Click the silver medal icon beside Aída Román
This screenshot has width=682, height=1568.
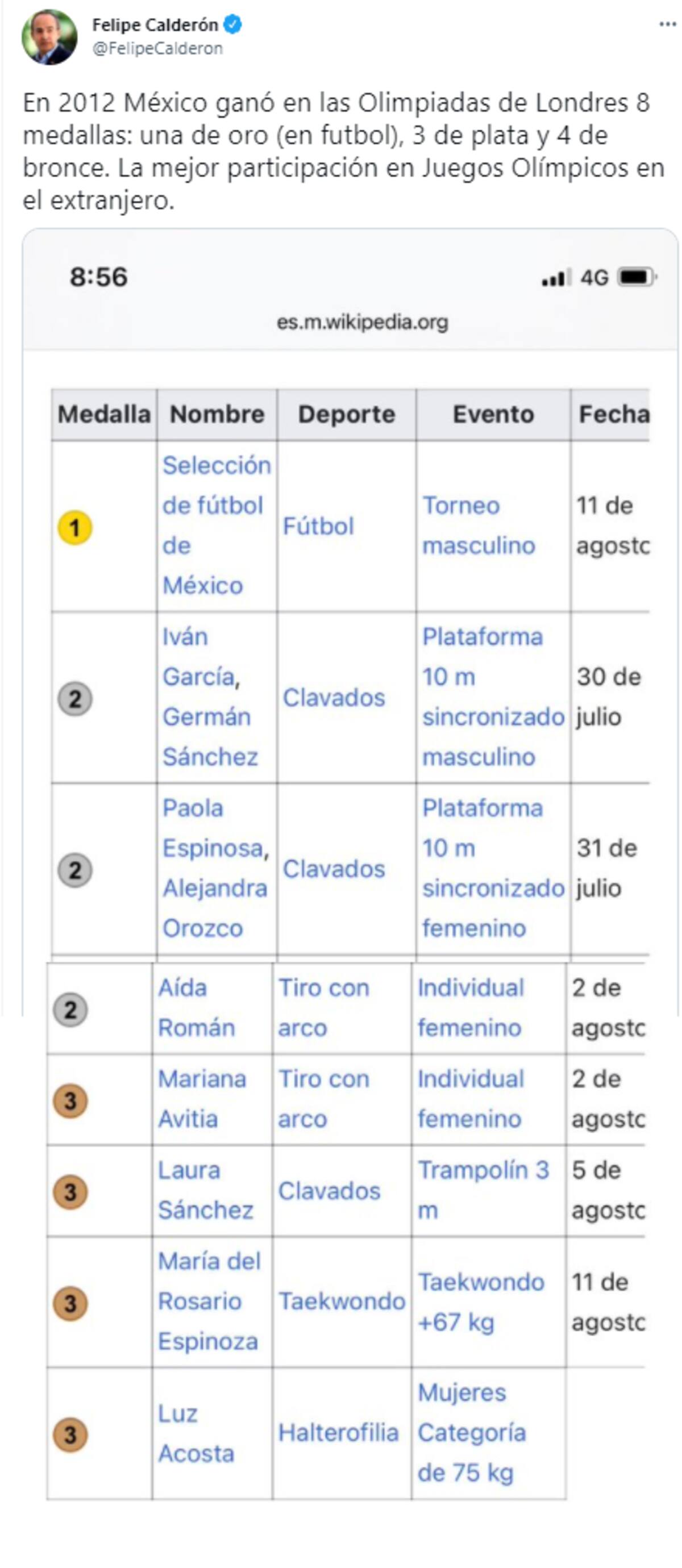(x=70, y=1010)
